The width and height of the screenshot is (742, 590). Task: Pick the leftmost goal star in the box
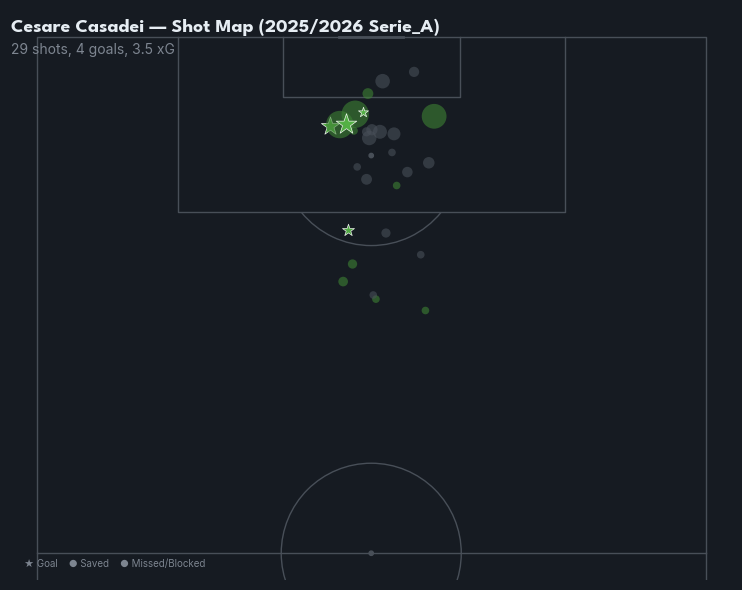coord(329,126)
